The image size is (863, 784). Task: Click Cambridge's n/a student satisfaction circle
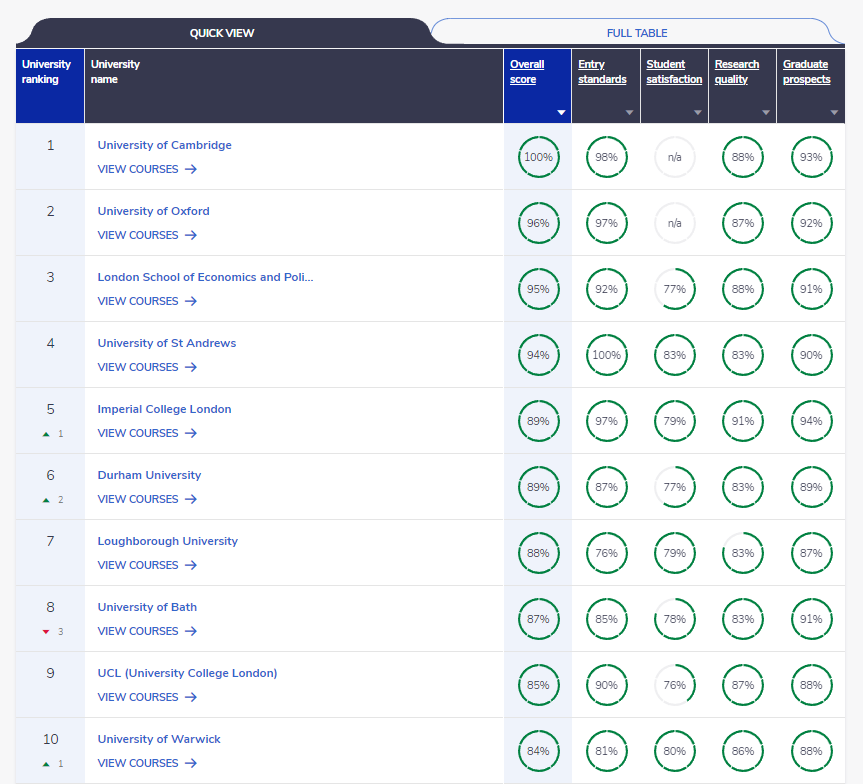pos(675,157)
